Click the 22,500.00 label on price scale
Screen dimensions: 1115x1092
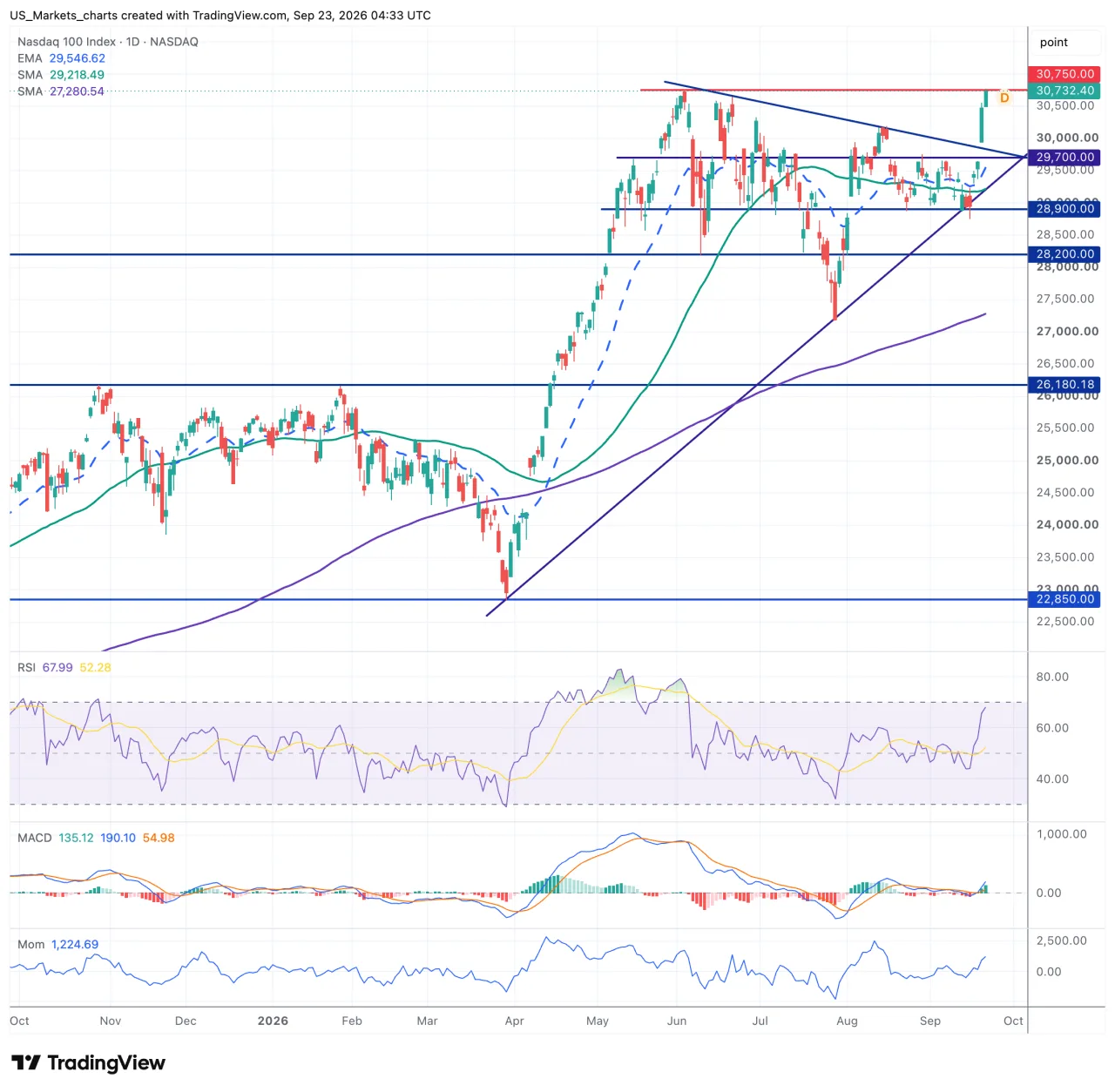1065,621
